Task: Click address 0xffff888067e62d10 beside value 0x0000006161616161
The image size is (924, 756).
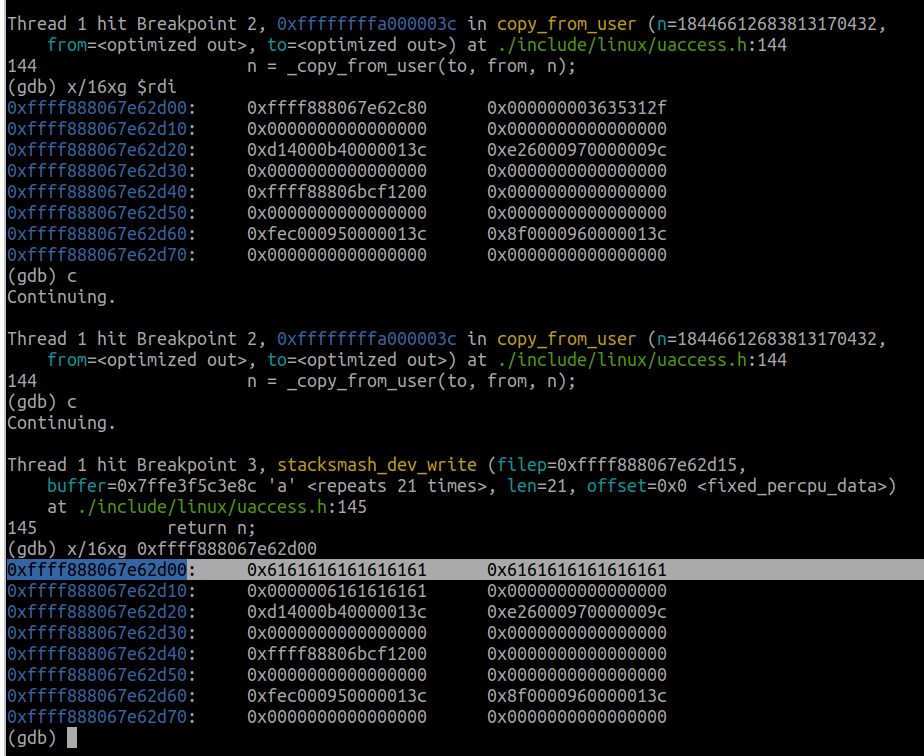Action: [x=97, y=591]
